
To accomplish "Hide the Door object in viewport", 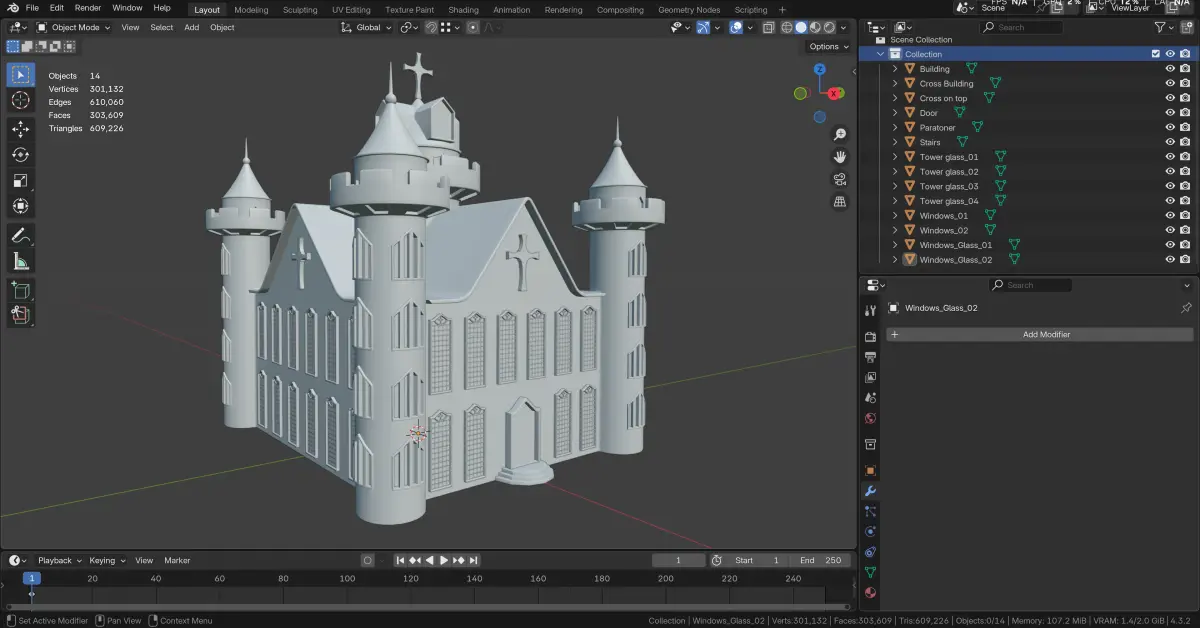I will point(1170,113).
